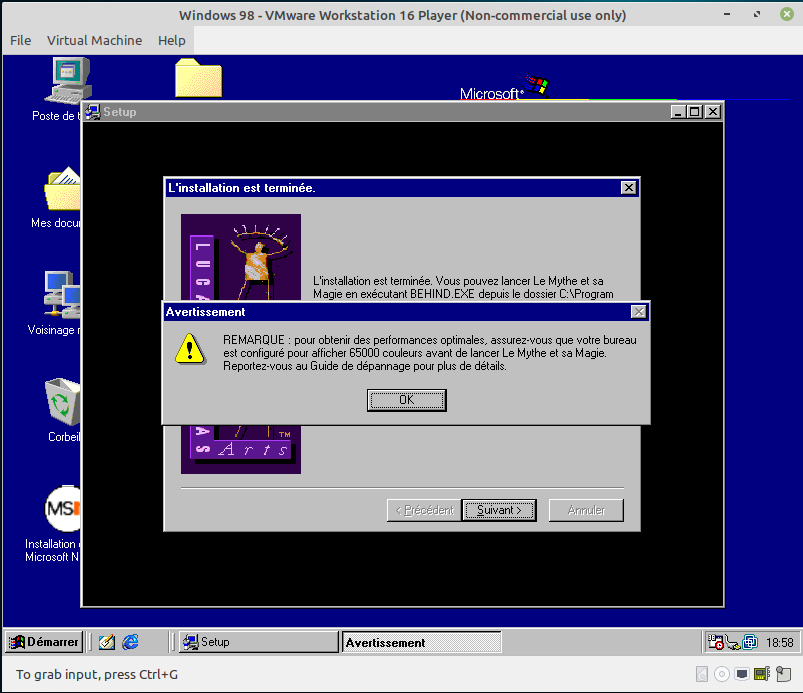The height and width of the screenshot is (693, 803).
Task: Click the Setup title bar icon
Action: (x=93, y=112)
